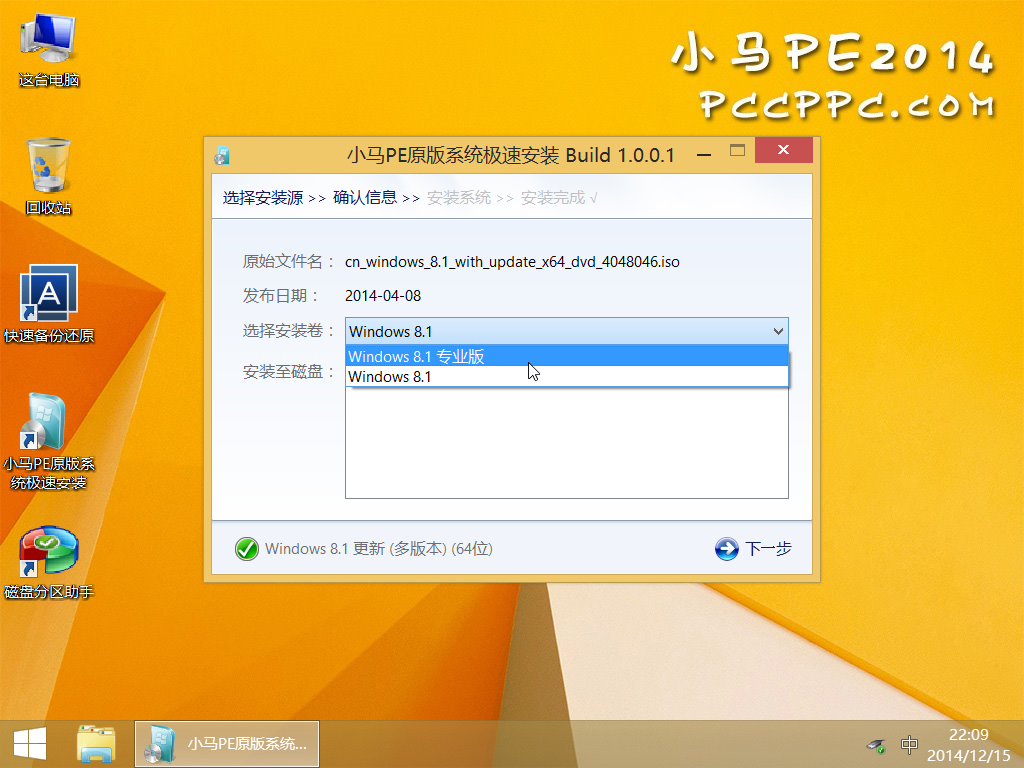Select the plain Windows 8.1 list option
This screenshot has width=1024, height=768.
click(566, 377)
